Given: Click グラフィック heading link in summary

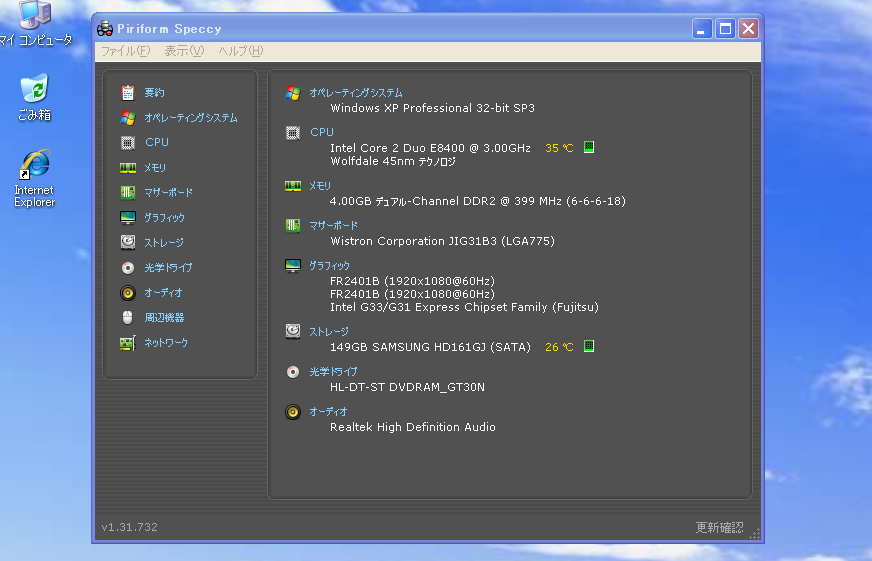Looking at the screenshot, I should (329, 265).
